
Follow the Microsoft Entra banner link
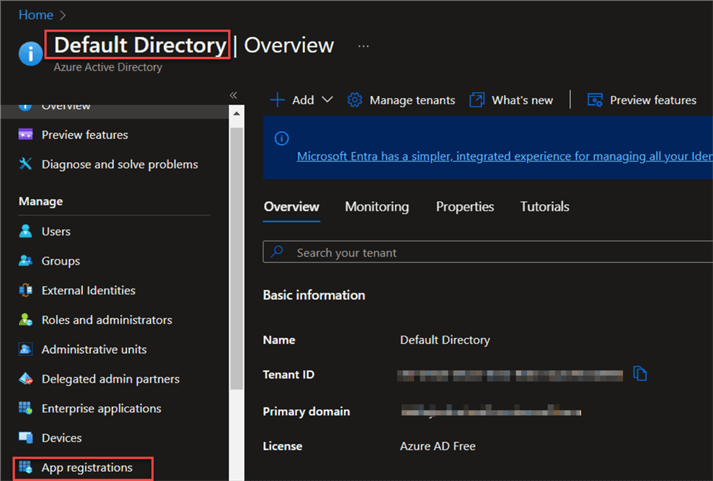tap(500, 156)
